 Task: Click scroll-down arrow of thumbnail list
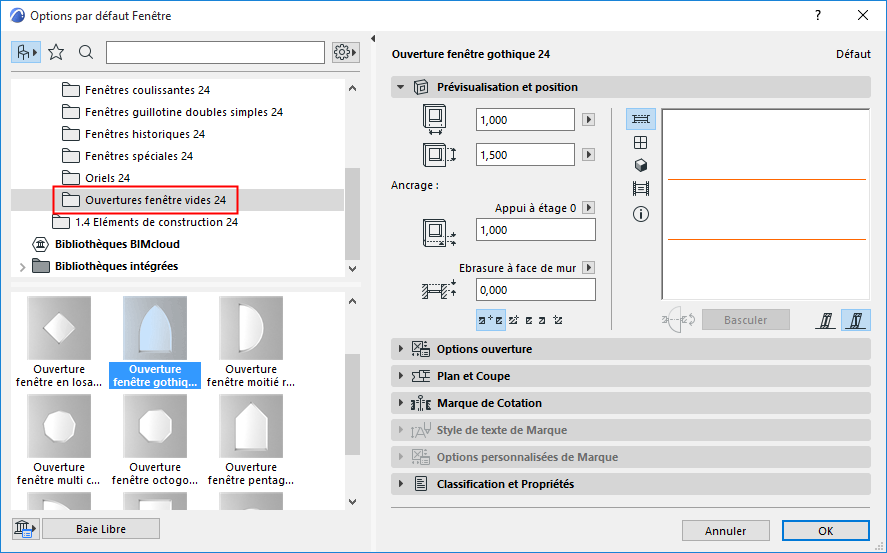352,502
